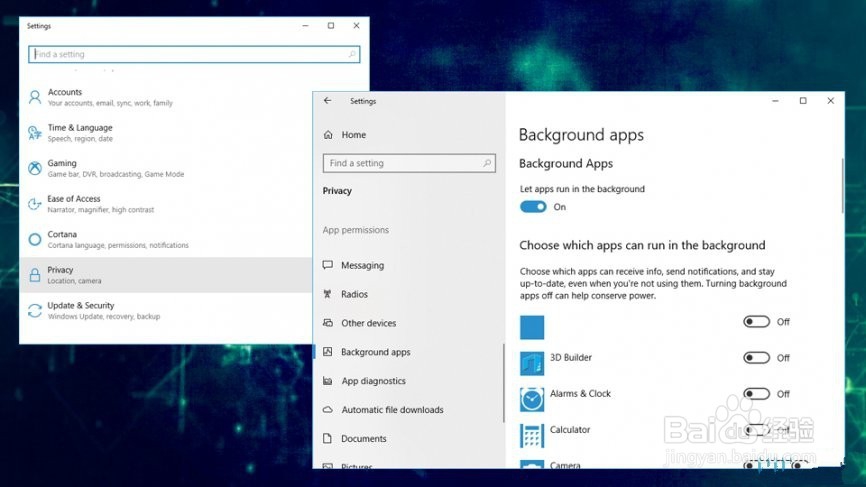Click the Calculator app icon
Image resolution: width=866 pixels, height=487 pixels.
point(532,435)
